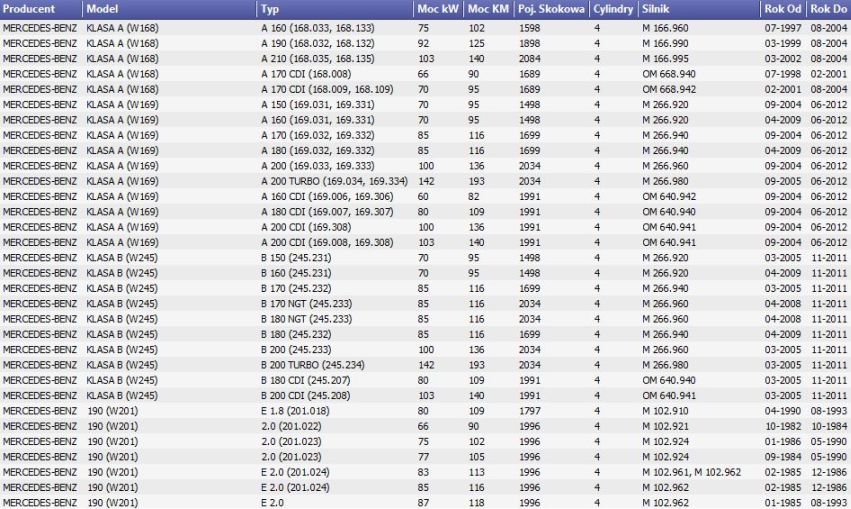This screenshot has height=509, width=851.
Task: Click Rok Od date 03-2002
Action: (783, 58)
